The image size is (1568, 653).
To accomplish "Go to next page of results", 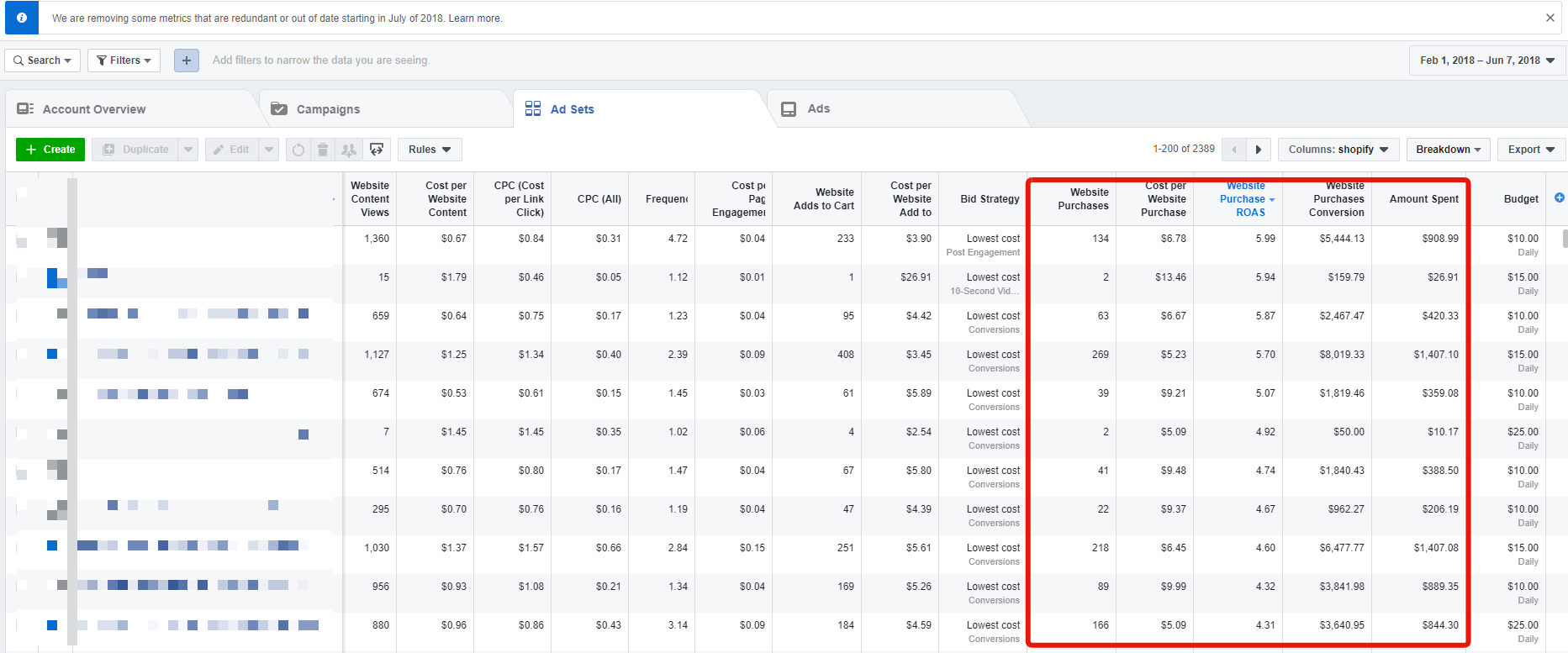I will coord(1259,150).
